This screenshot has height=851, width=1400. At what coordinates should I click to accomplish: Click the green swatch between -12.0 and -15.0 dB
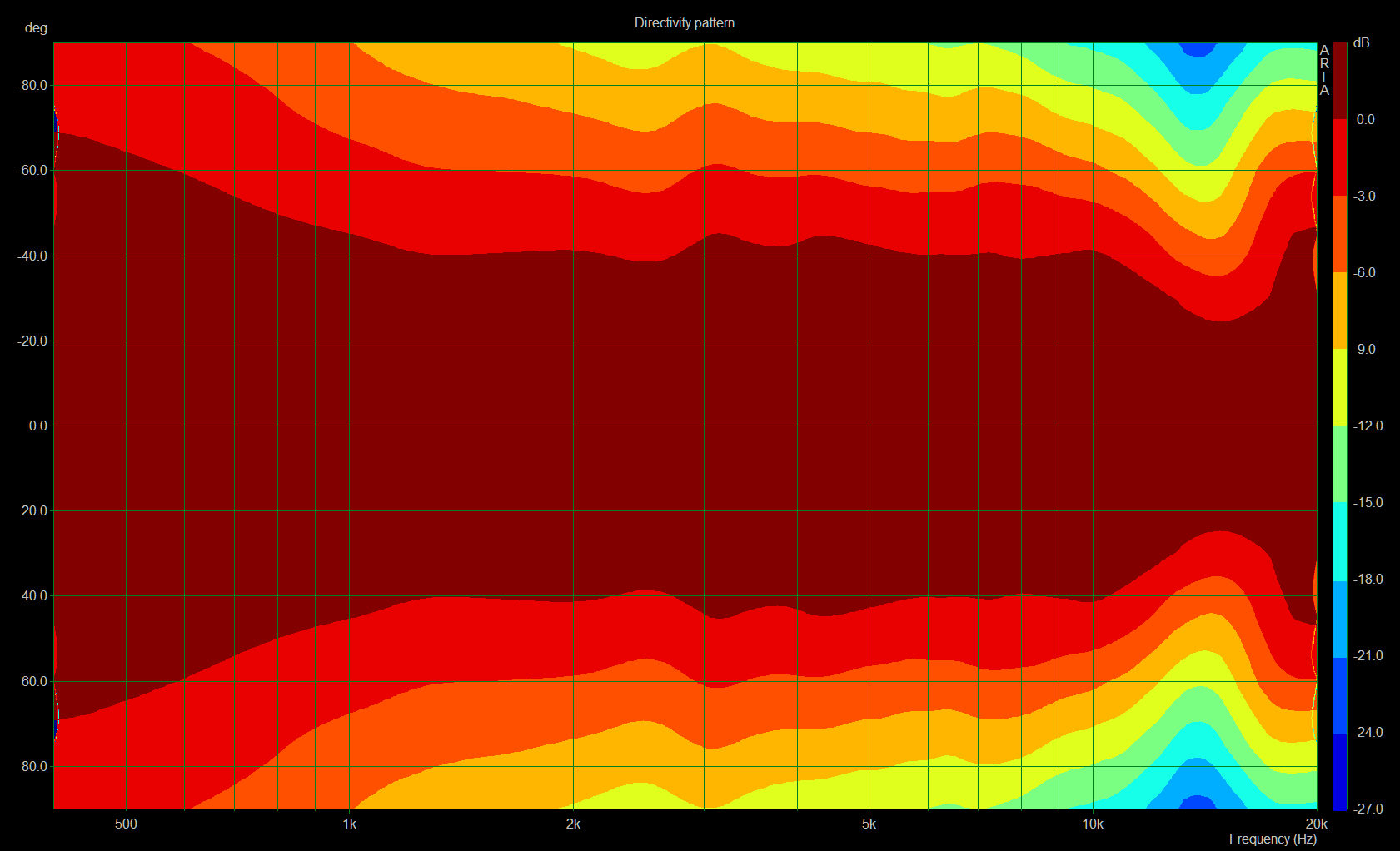[1340, 464]
